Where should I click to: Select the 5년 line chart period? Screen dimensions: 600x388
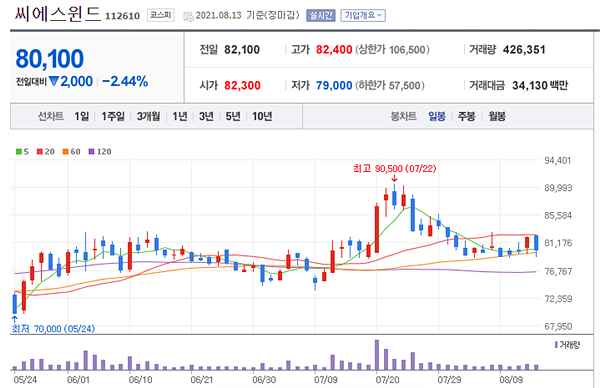tap(233, 116)
